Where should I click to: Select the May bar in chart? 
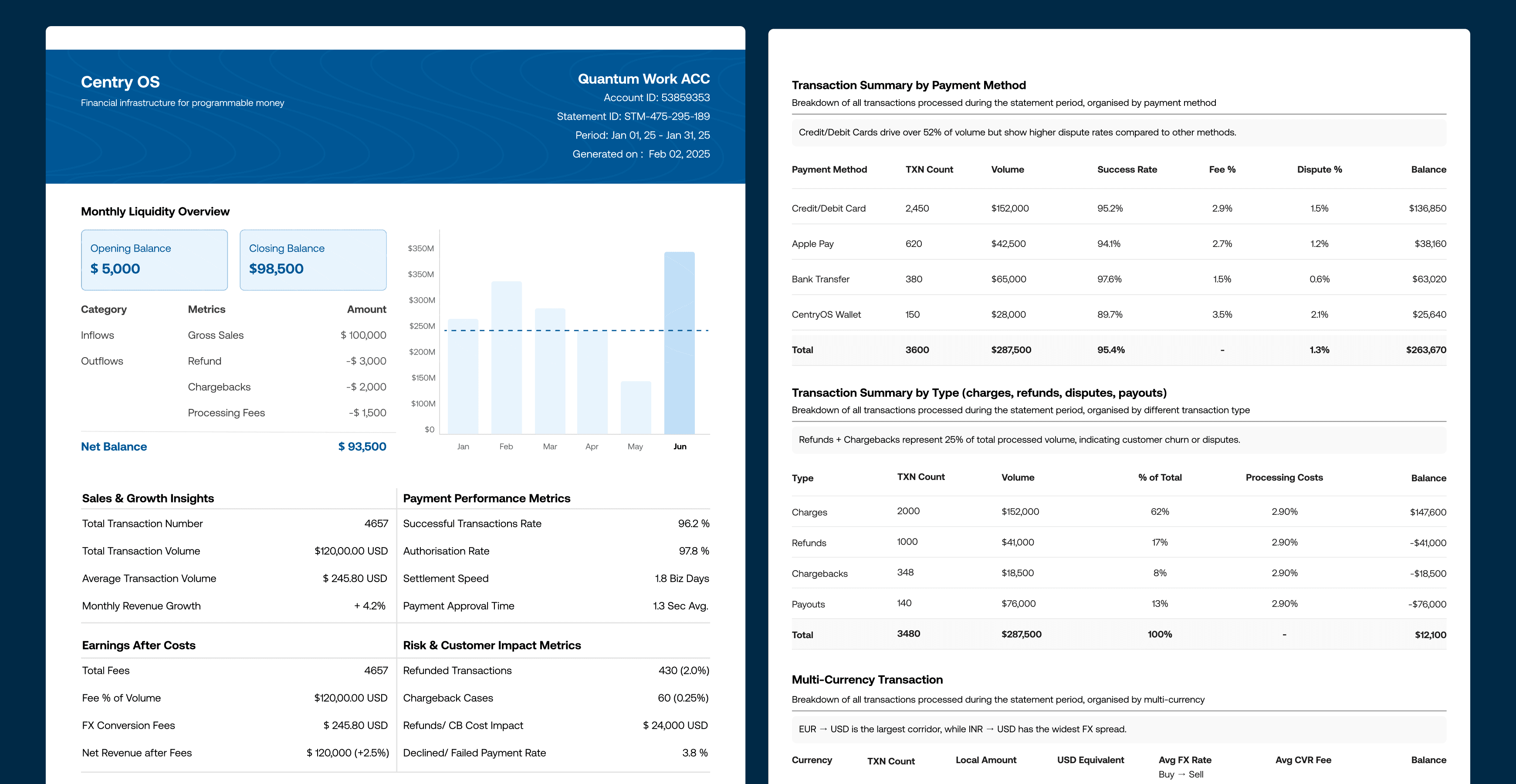click(x=636, y=407)
